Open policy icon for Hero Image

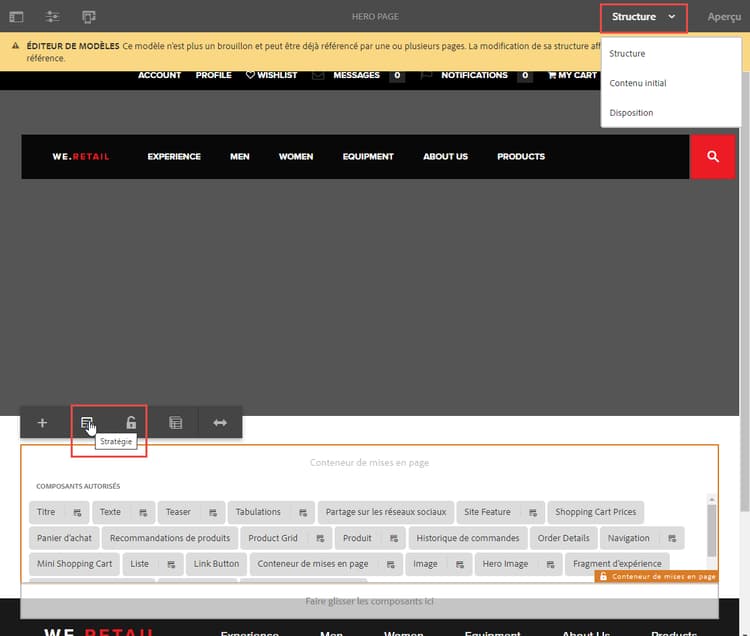[x=551, y=564]
